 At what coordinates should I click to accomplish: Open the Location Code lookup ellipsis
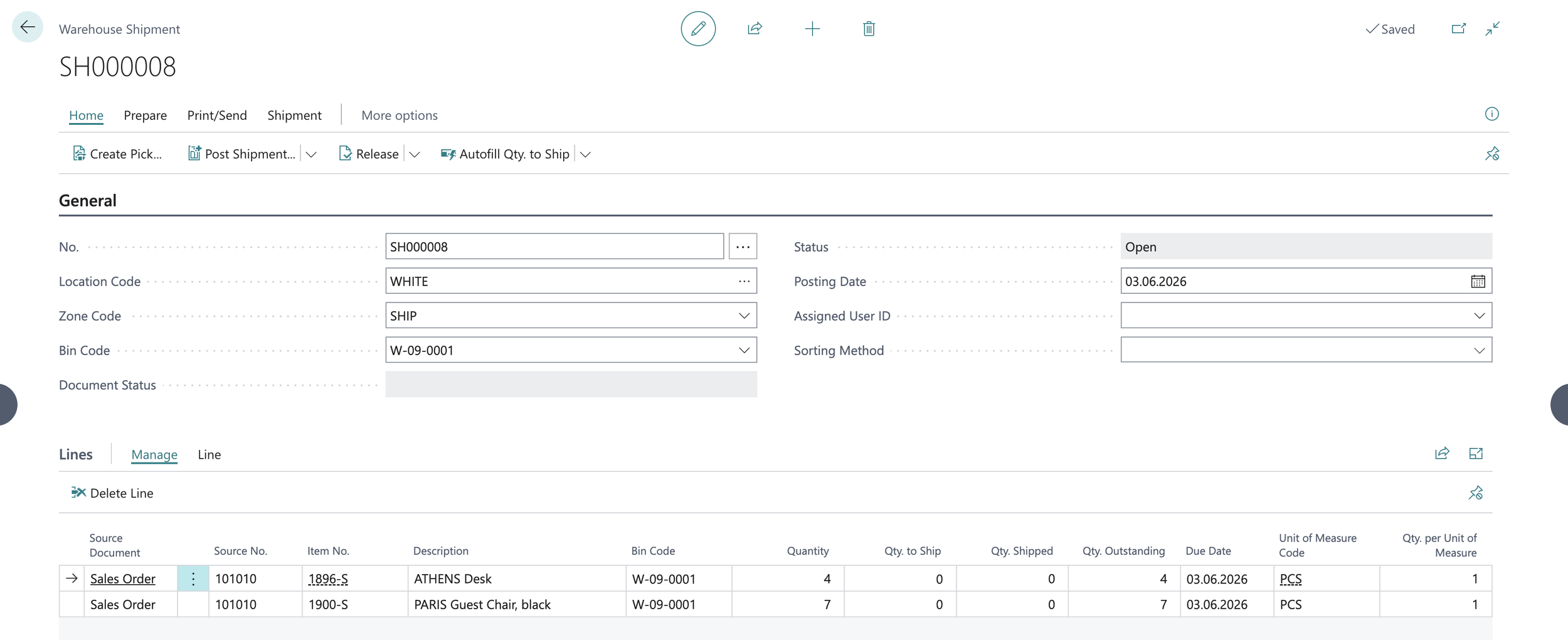(744, 281)
